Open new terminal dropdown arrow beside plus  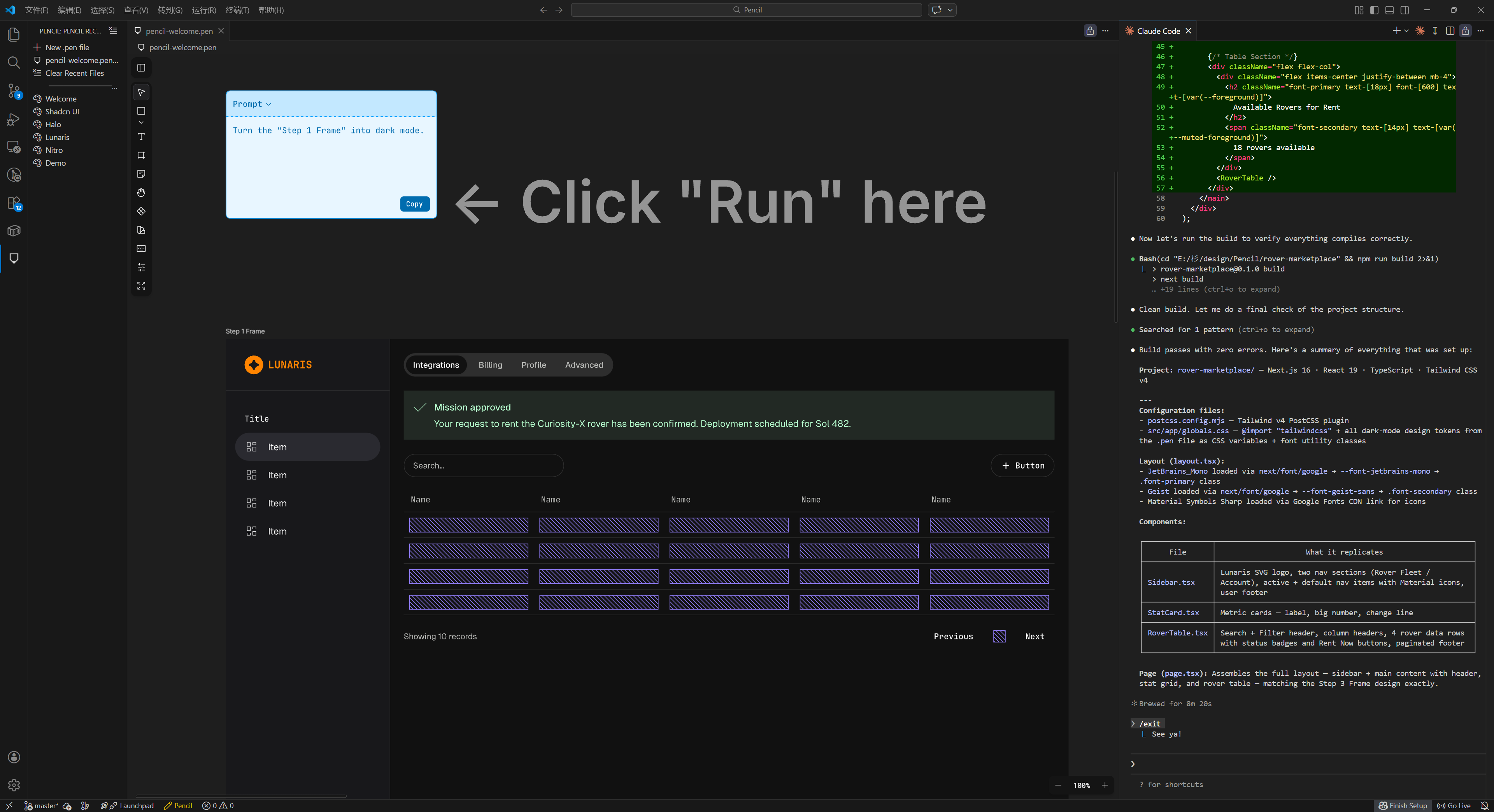[x=1406, y=31]
